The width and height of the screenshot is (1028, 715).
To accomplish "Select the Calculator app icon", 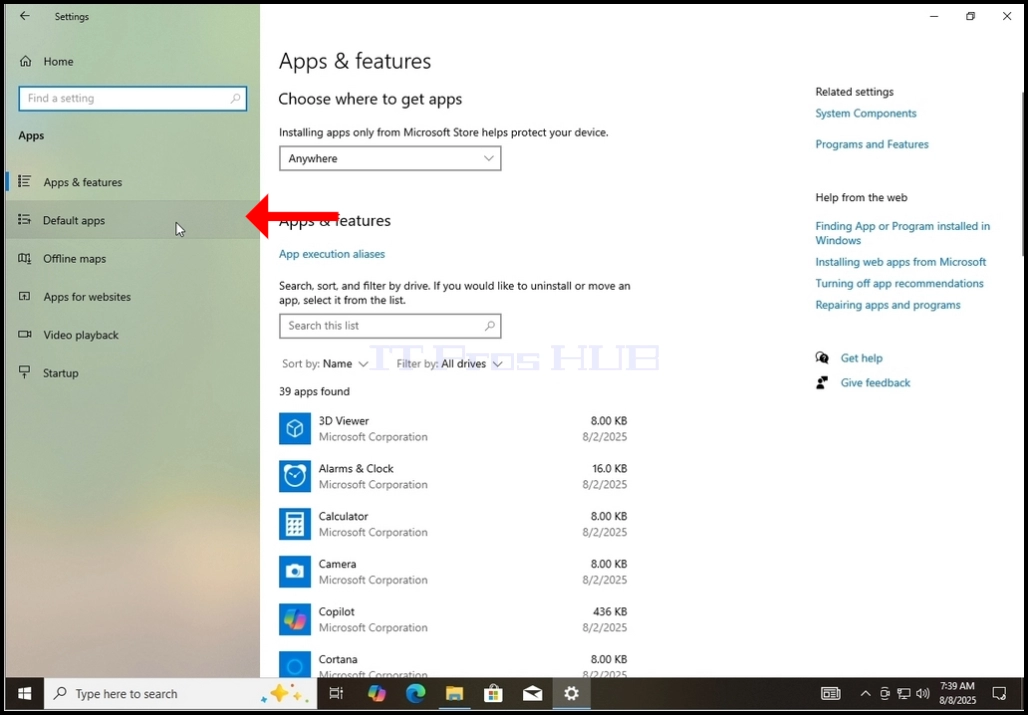I will tap(295, 524).
